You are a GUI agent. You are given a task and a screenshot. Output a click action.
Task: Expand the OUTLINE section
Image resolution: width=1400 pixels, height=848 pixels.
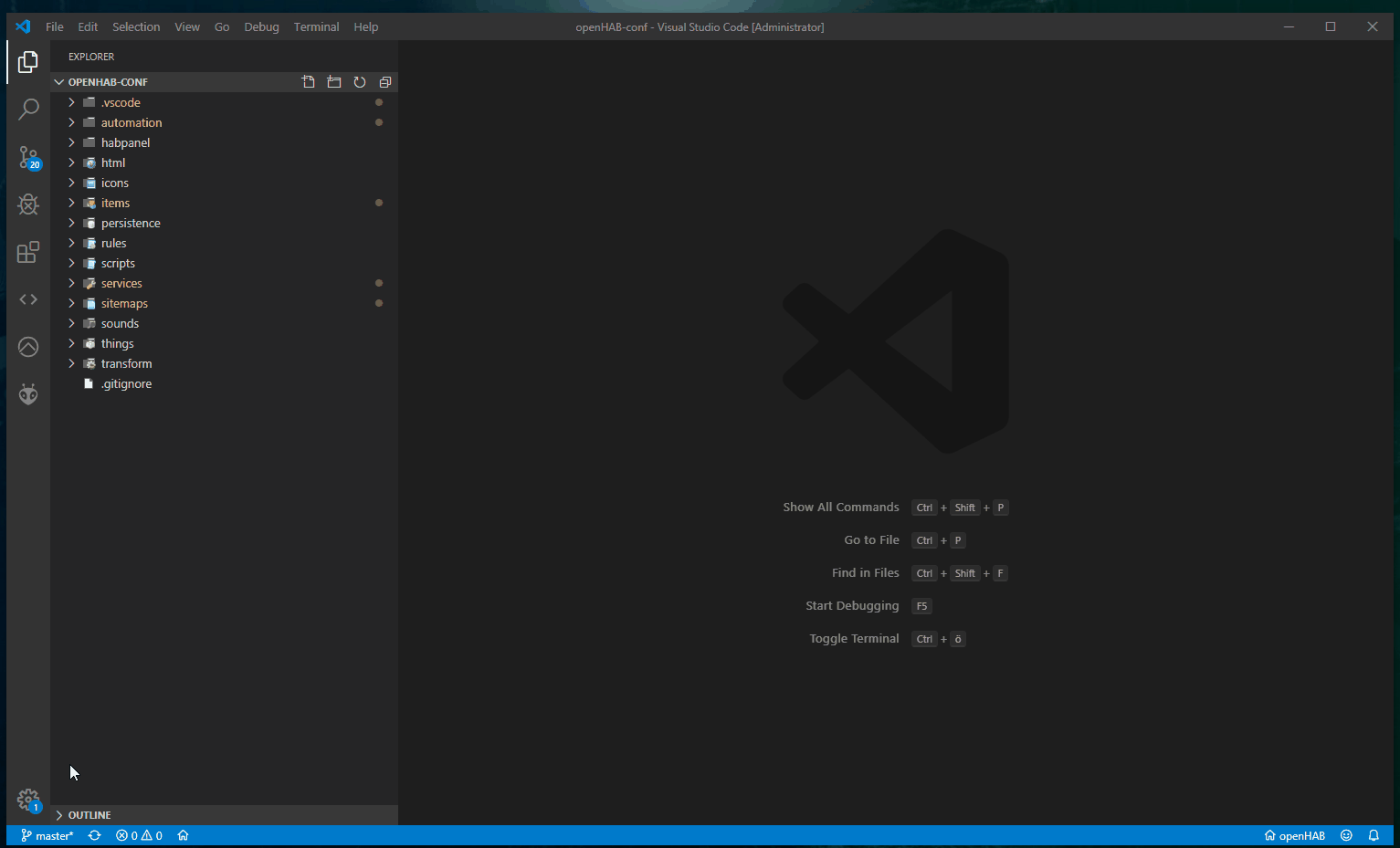89,815
